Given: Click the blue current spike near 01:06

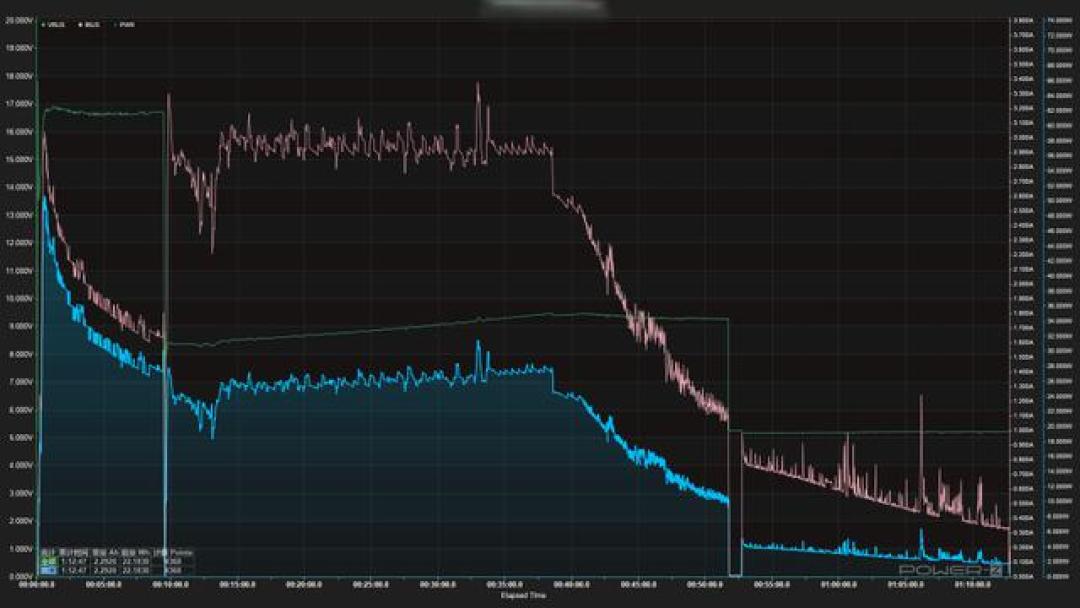Looking at the screenshot, I should click(921, 532).
